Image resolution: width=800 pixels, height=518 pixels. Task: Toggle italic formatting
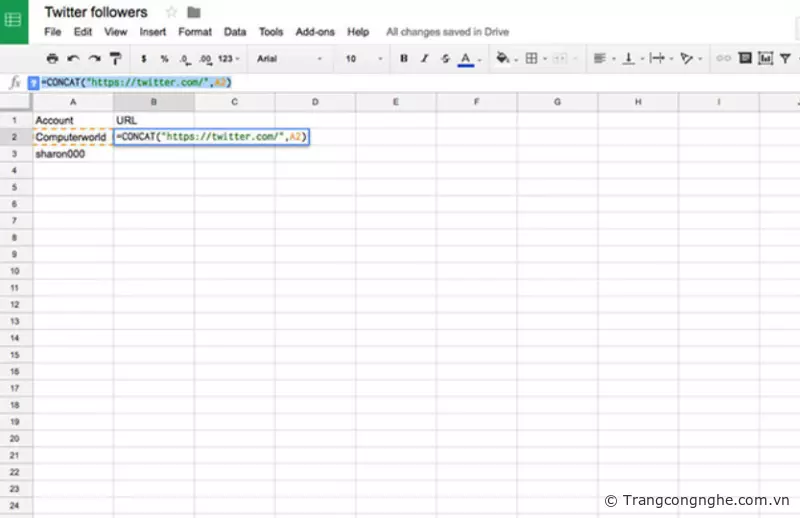click(424, 59)
